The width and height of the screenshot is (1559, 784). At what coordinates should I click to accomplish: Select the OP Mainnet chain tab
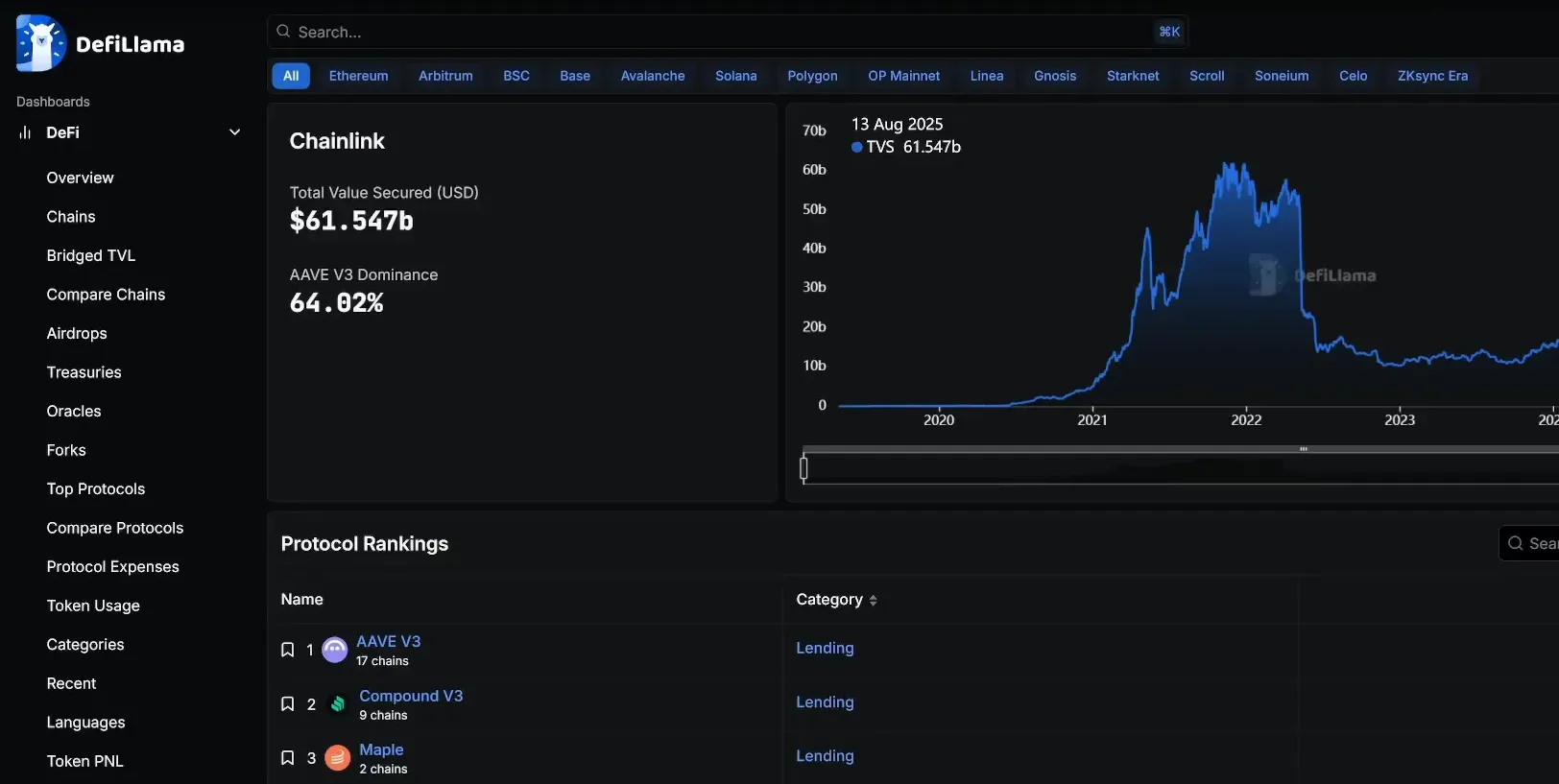click(903, 76)
